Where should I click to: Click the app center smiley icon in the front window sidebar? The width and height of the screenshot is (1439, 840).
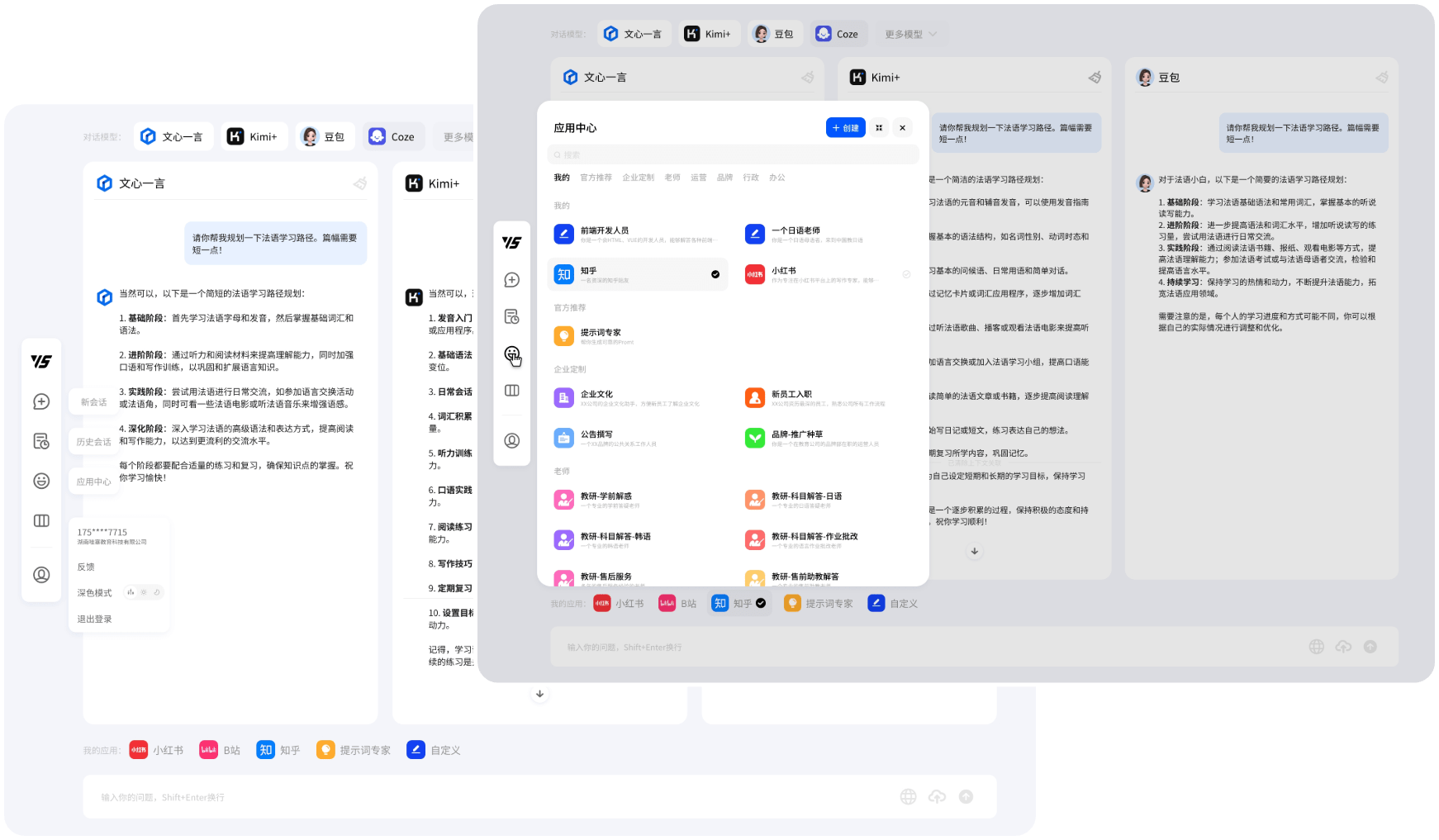coord(512,354)
